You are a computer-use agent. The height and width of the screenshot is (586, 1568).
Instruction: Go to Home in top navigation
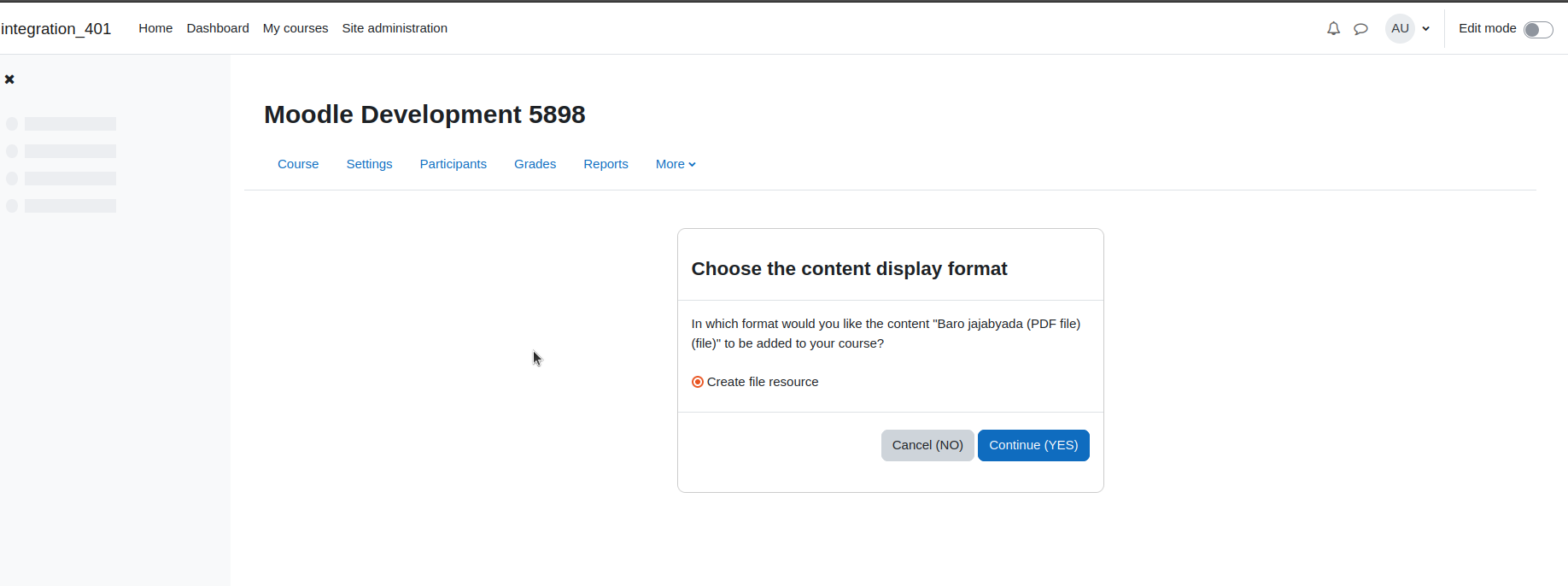155,28
